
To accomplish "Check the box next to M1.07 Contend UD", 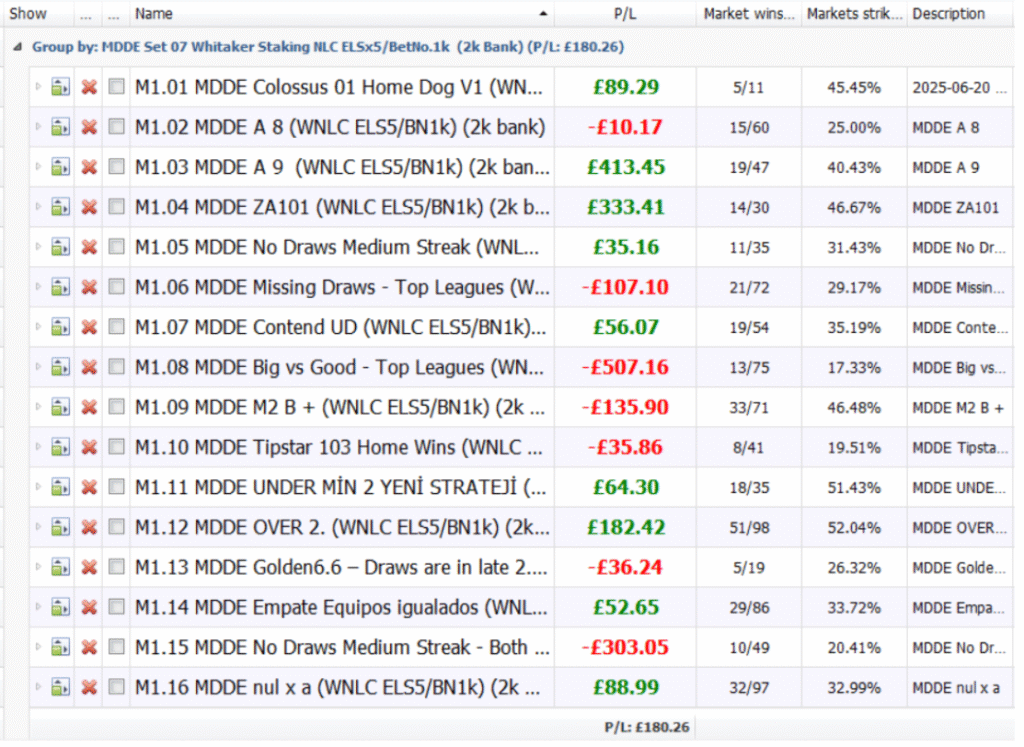I will (117, 328).
